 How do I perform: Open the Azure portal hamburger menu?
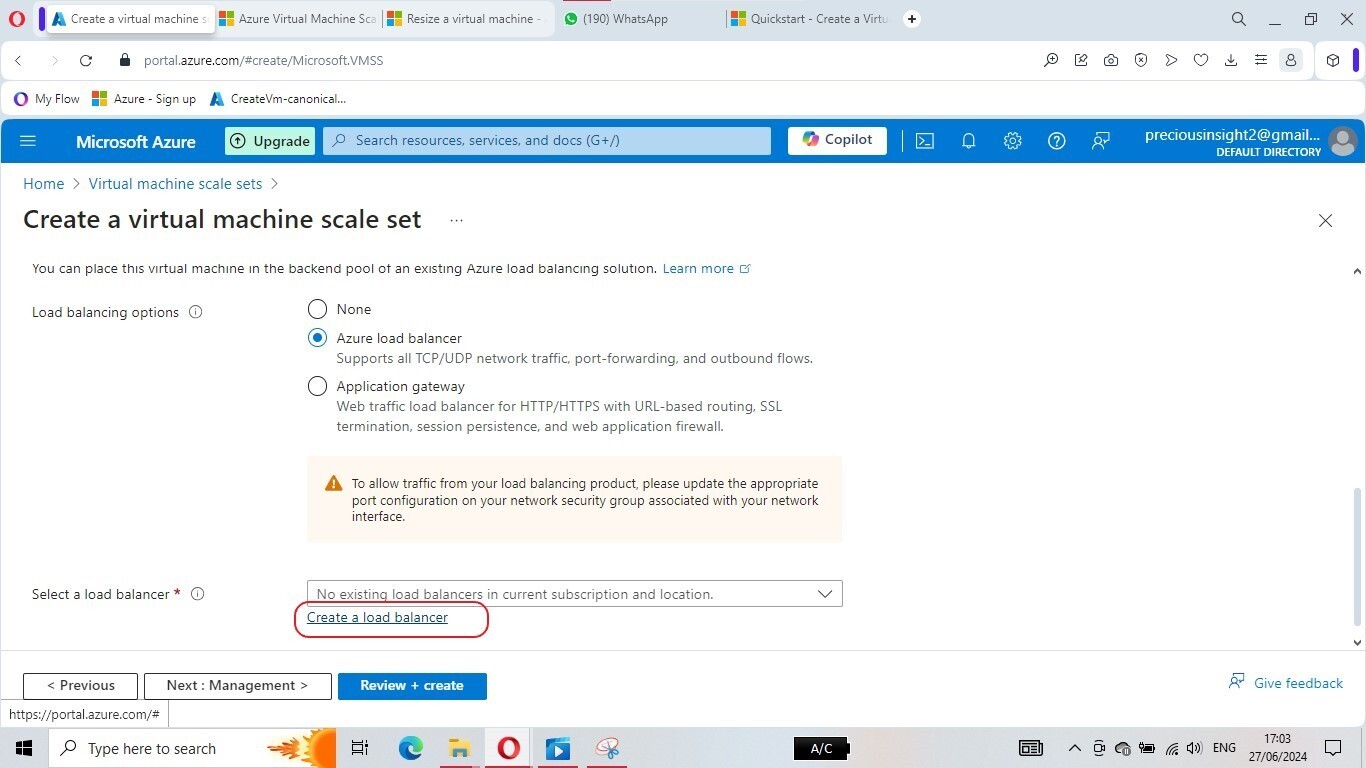(28, 141)
